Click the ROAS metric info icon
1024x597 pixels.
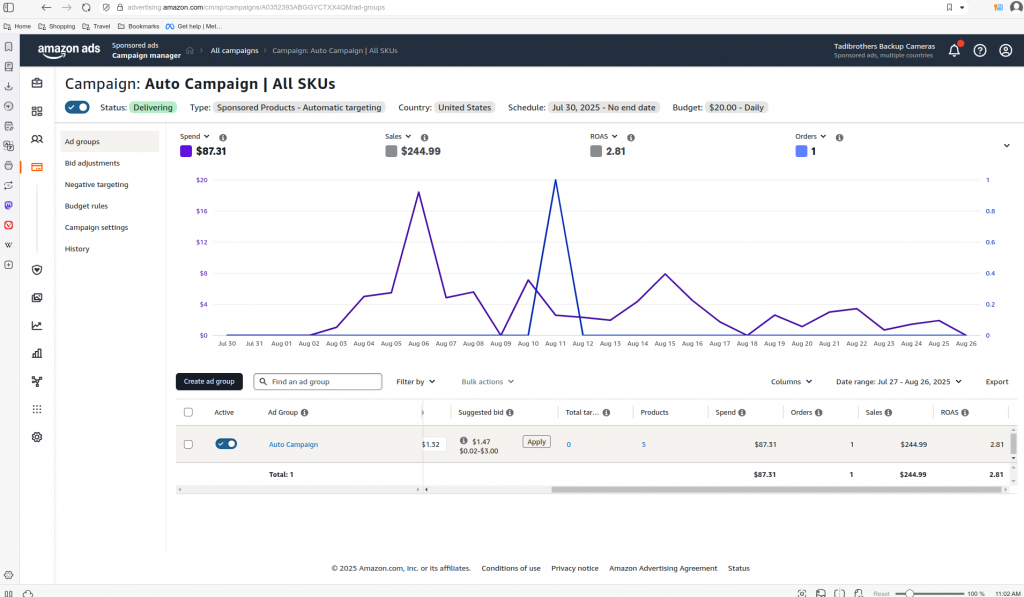tap(631, 137)
